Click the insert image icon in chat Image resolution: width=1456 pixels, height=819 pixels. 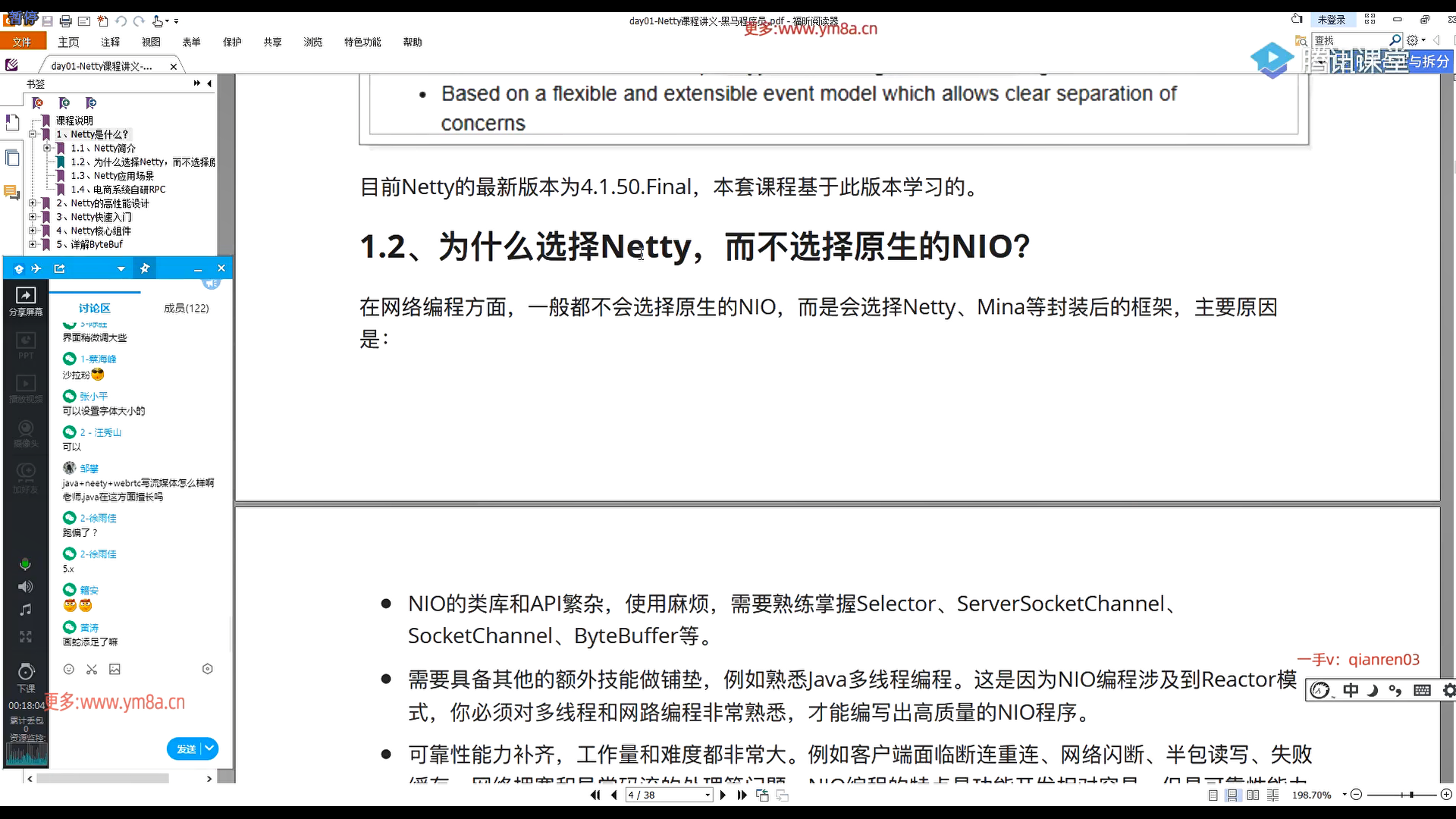115,669
